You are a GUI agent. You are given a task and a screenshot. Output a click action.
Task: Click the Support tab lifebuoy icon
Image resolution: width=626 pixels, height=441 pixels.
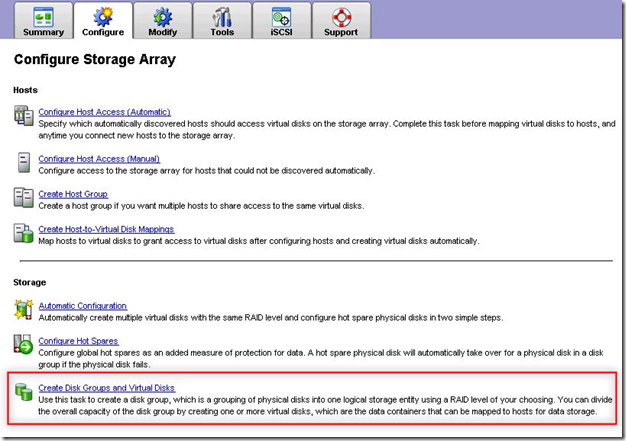pos(341,17)
